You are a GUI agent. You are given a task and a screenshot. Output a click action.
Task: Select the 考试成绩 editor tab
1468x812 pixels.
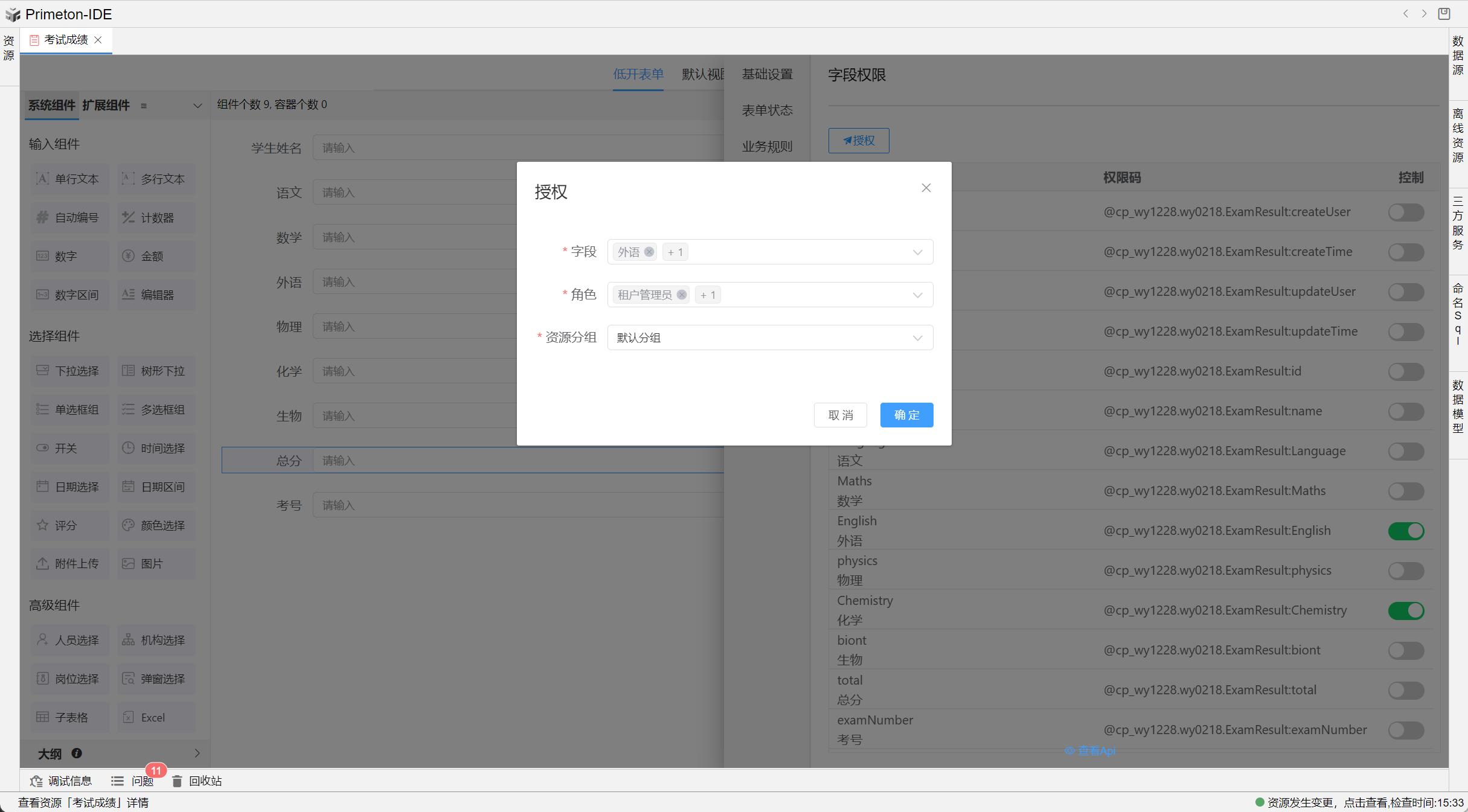pos(65,40)
